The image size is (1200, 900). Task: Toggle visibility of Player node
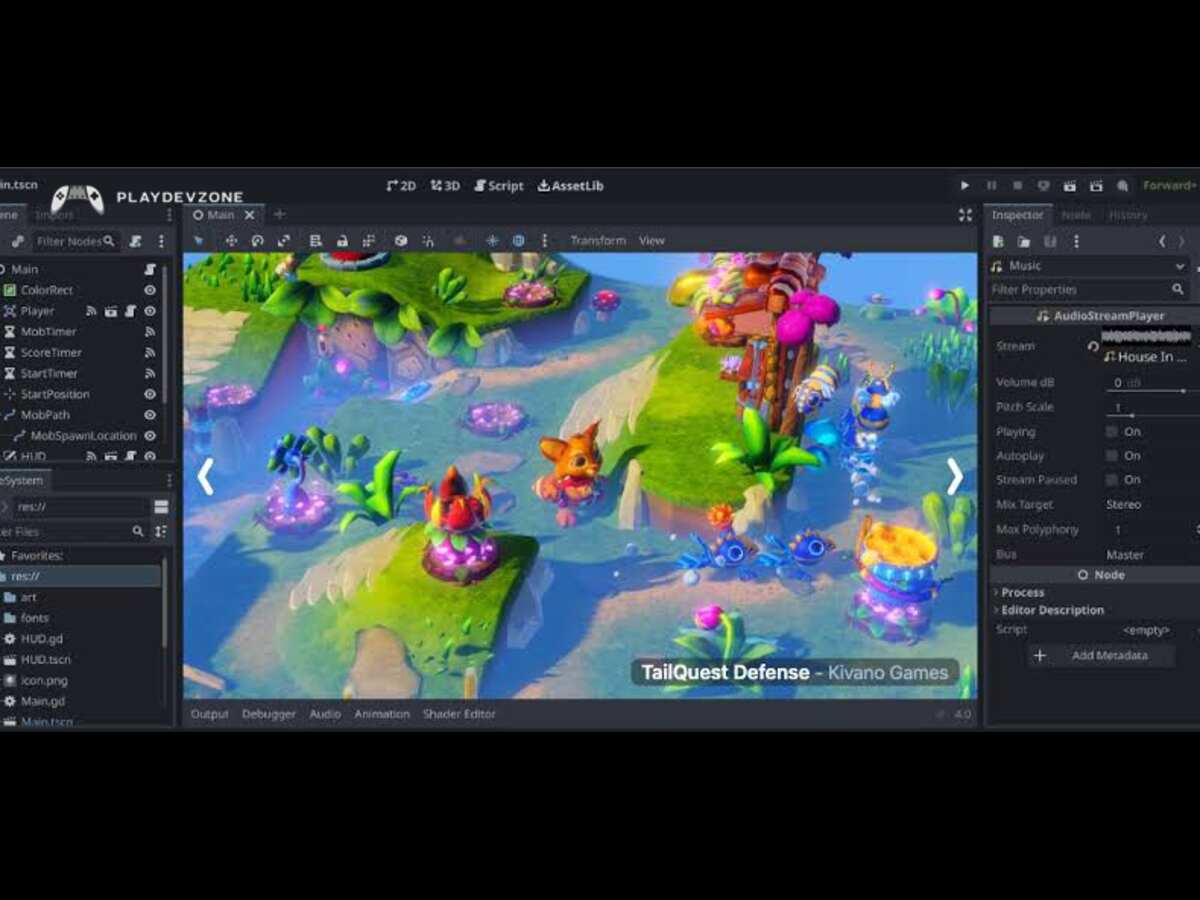[150, 311]
